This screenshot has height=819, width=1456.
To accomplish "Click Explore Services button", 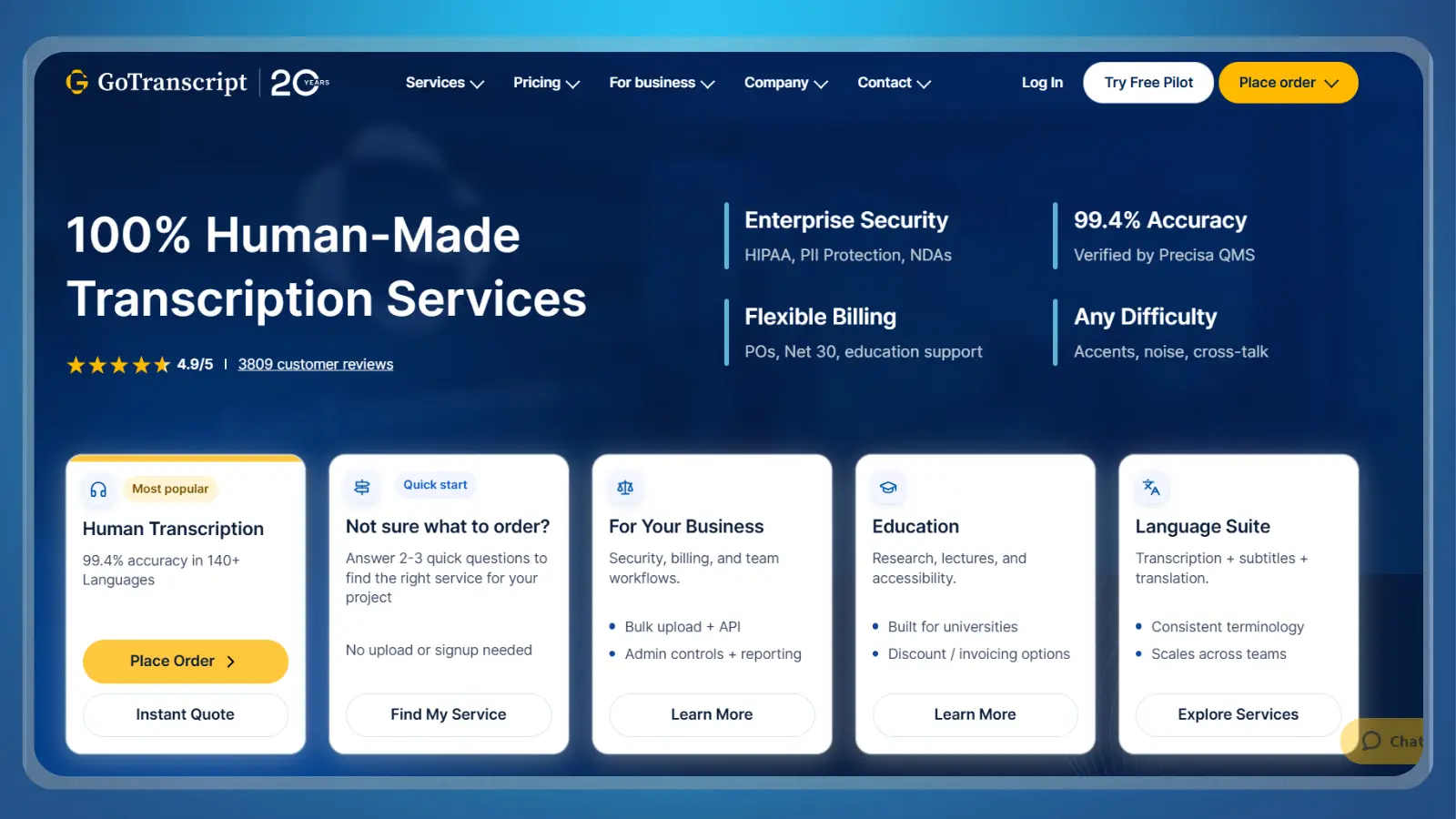I will tap(1238, 714).
